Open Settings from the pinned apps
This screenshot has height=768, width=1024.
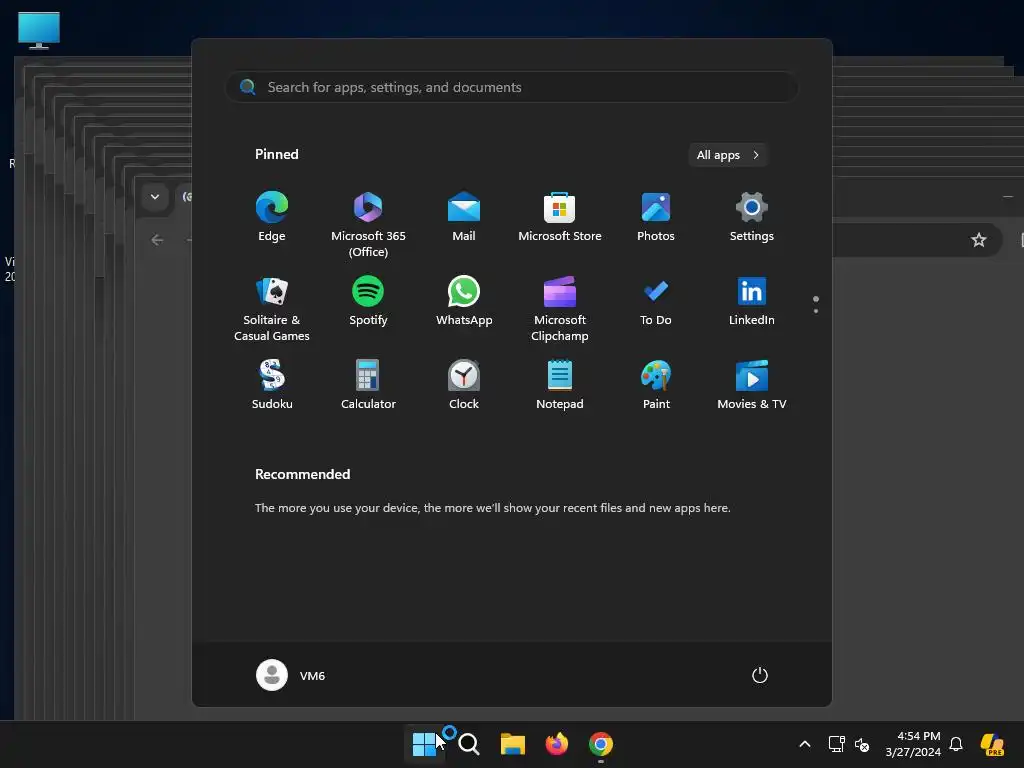tap(752, 217)
